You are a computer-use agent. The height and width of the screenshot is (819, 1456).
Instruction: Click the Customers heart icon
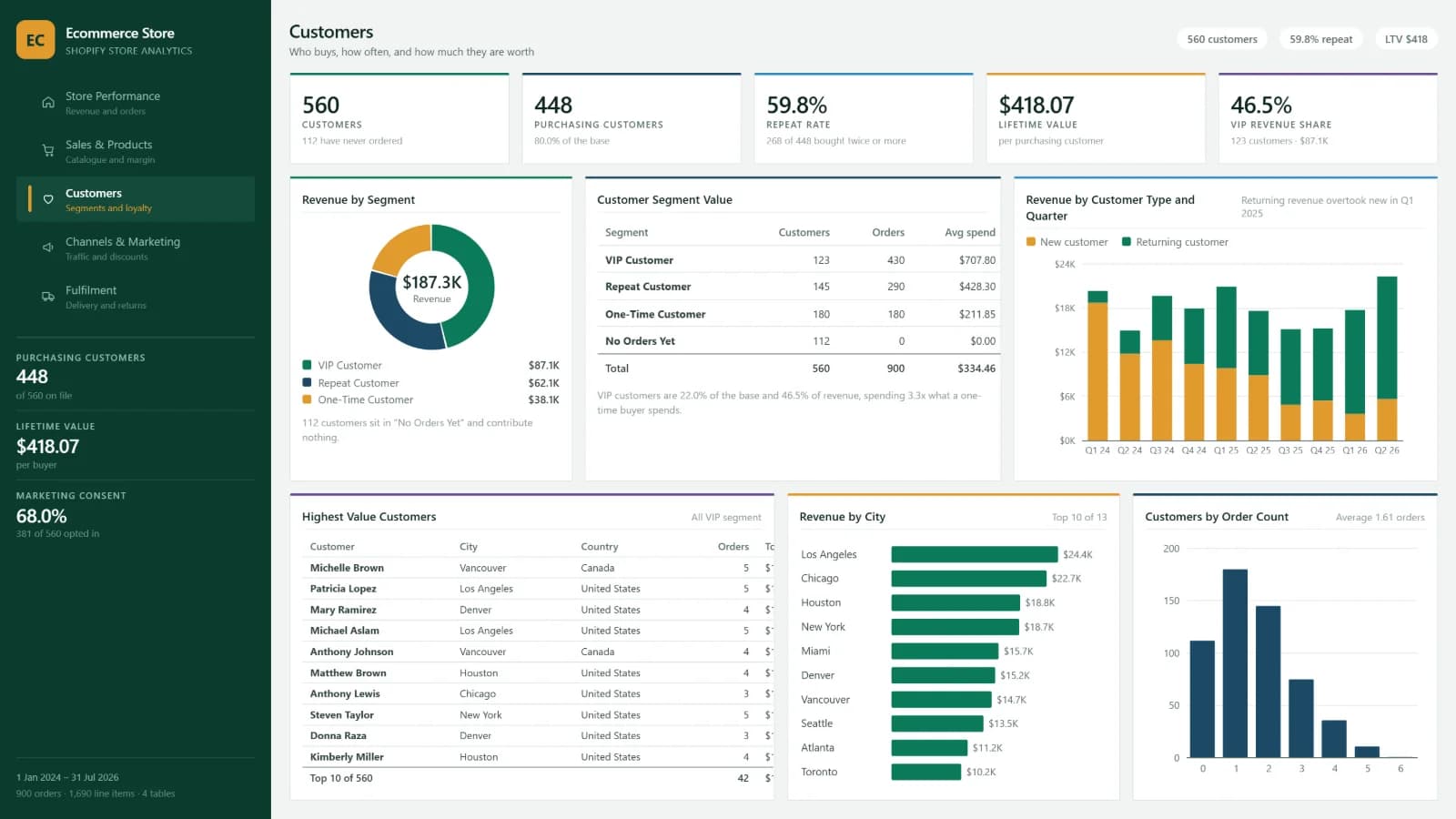[48, 199]
